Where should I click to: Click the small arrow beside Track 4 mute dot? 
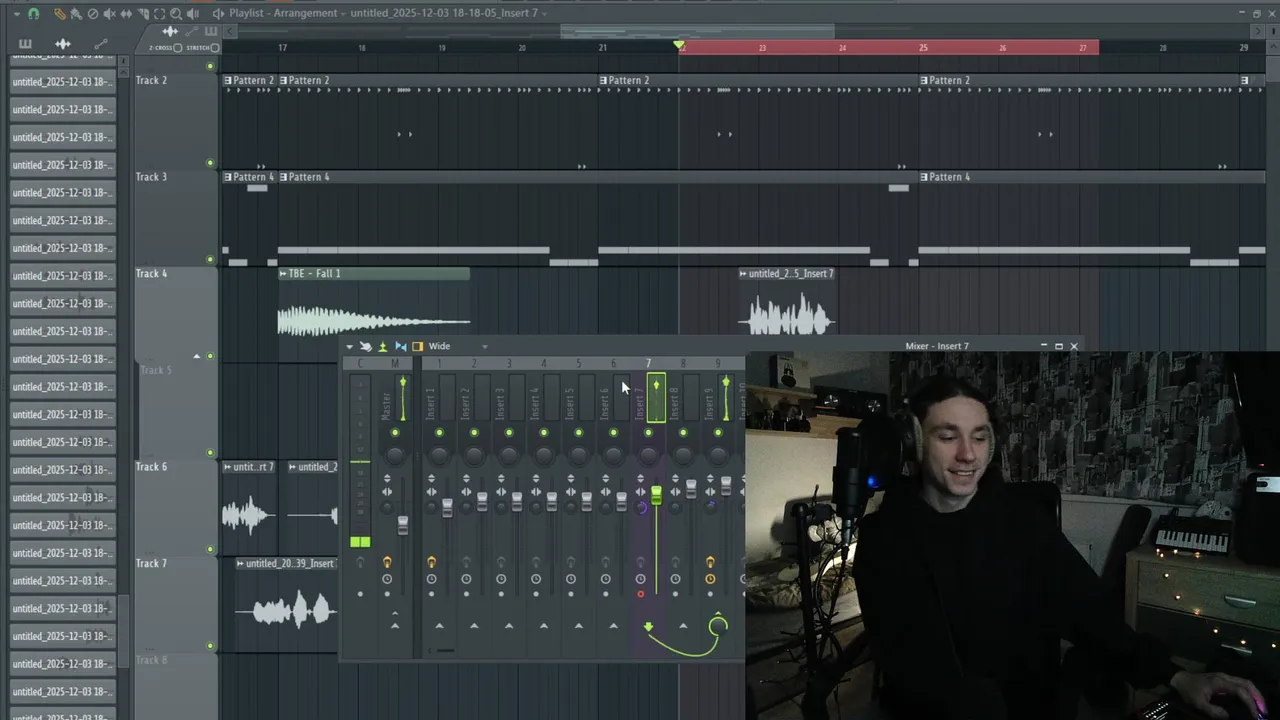196,356
